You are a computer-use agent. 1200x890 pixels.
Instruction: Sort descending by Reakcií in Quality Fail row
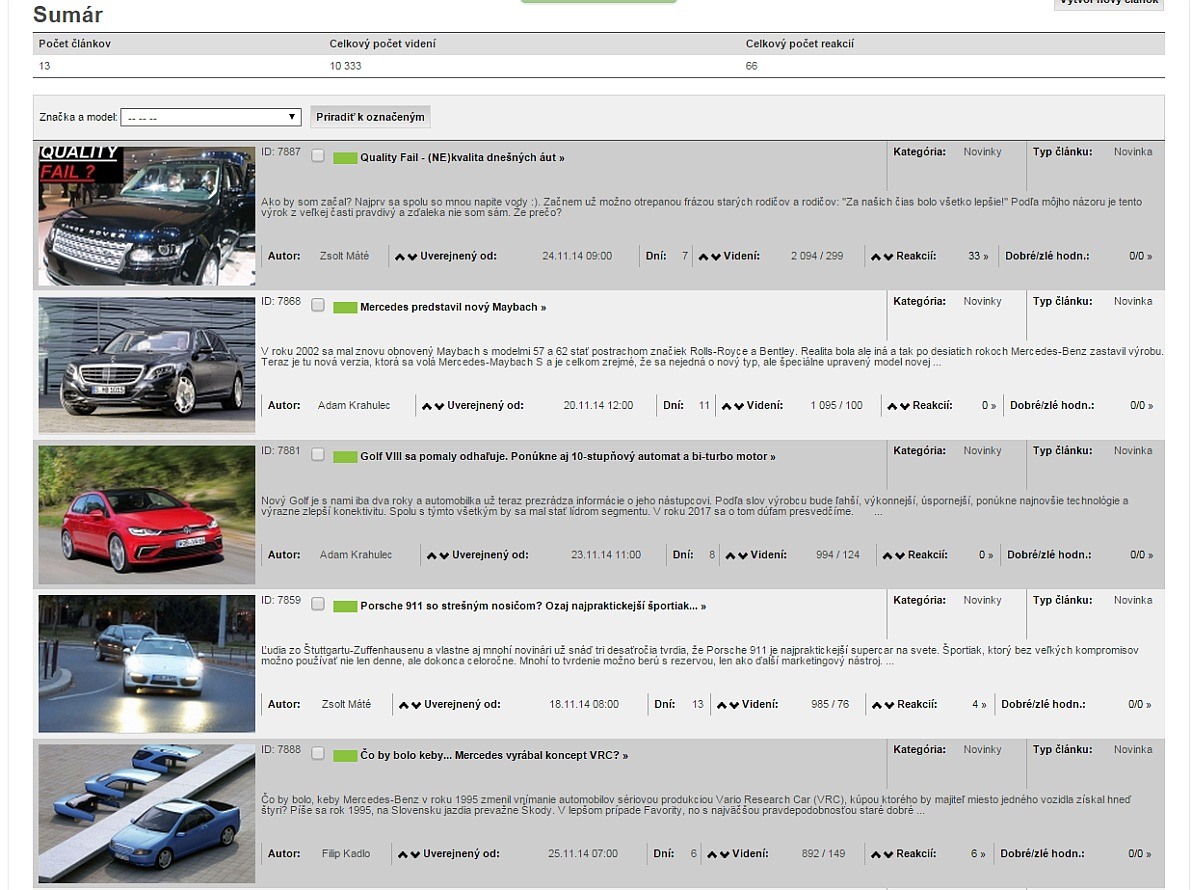pos(888,257)
